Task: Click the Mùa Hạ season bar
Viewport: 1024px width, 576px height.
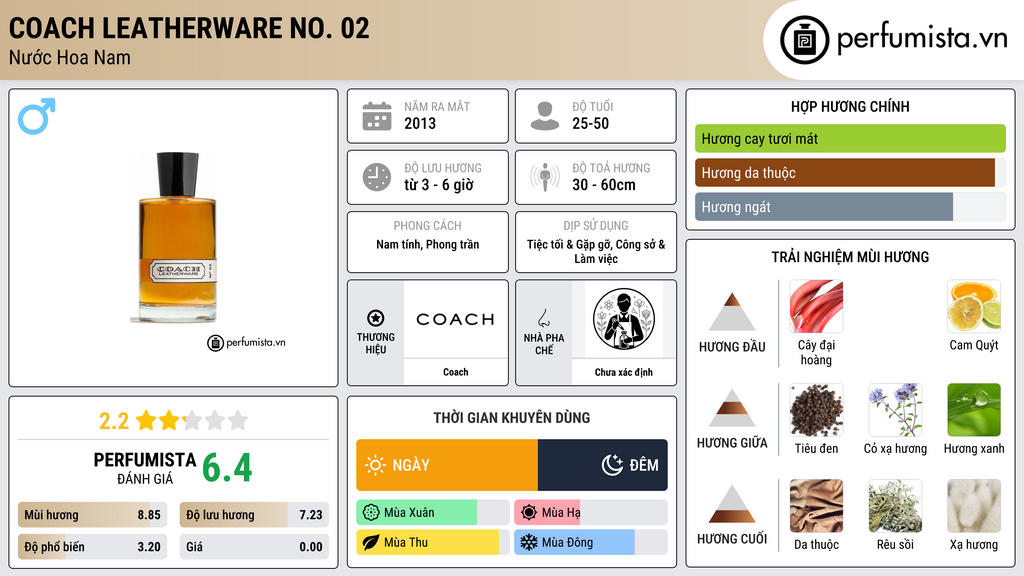Action: pyautogui.click(x=591, y=513)
